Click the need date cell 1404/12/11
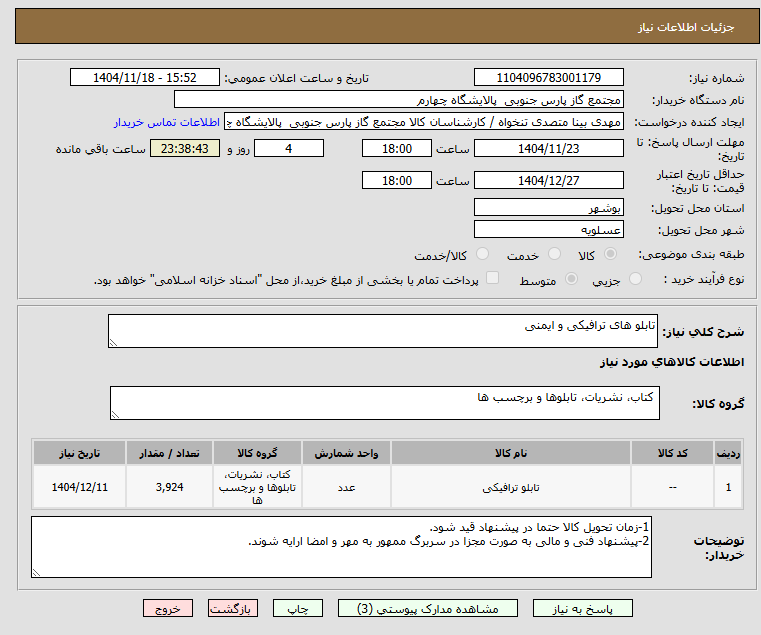Screen dimensions: 761x635 80,487
